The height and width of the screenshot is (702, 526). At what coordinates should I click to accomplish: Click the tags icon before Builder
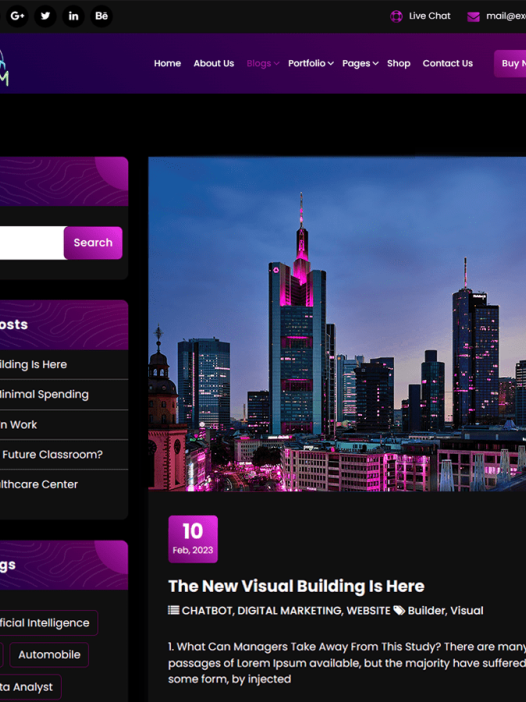coord(399,610)
